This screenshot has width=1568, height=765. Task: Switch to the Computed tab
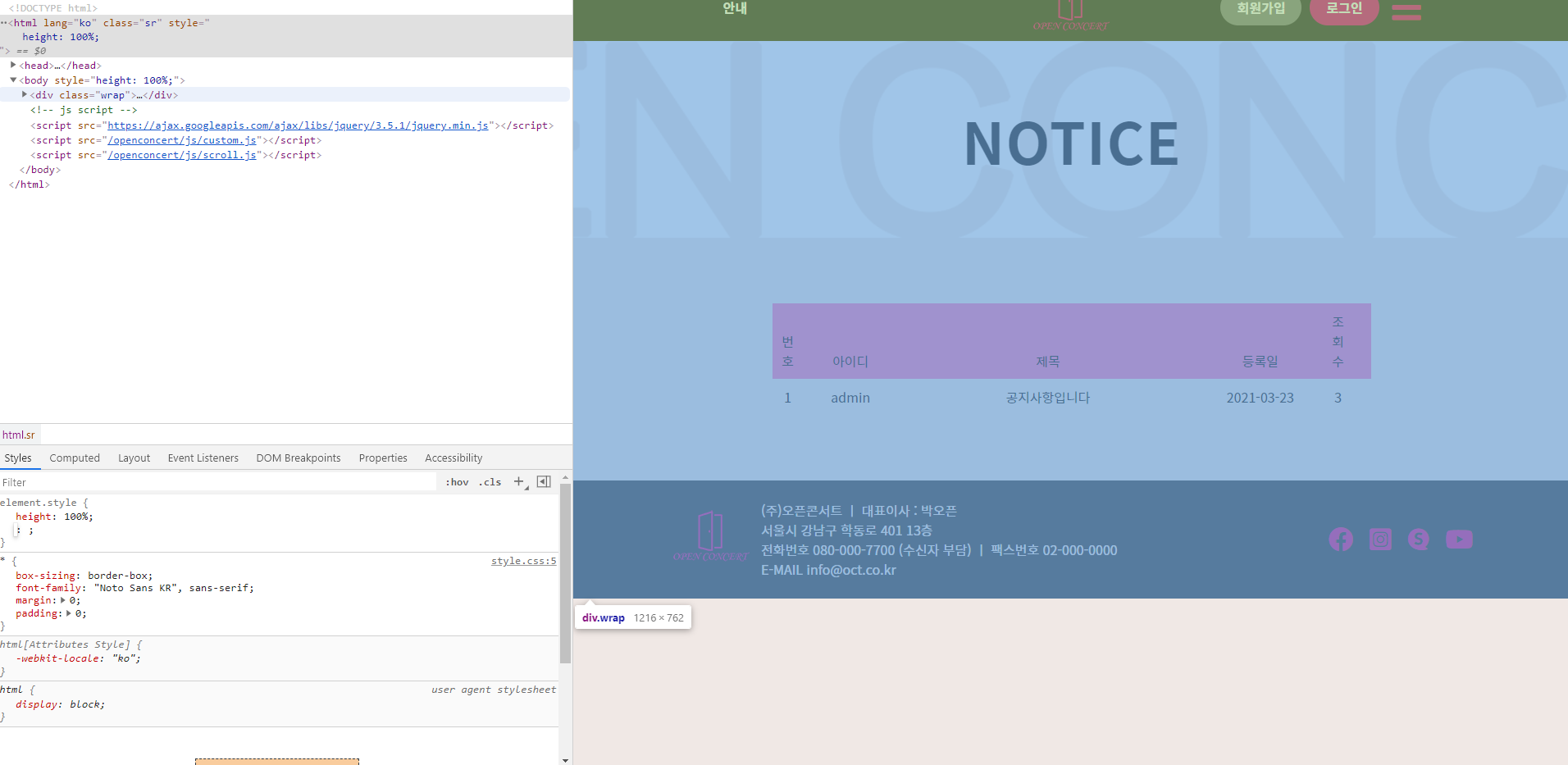tap(75, 458)
